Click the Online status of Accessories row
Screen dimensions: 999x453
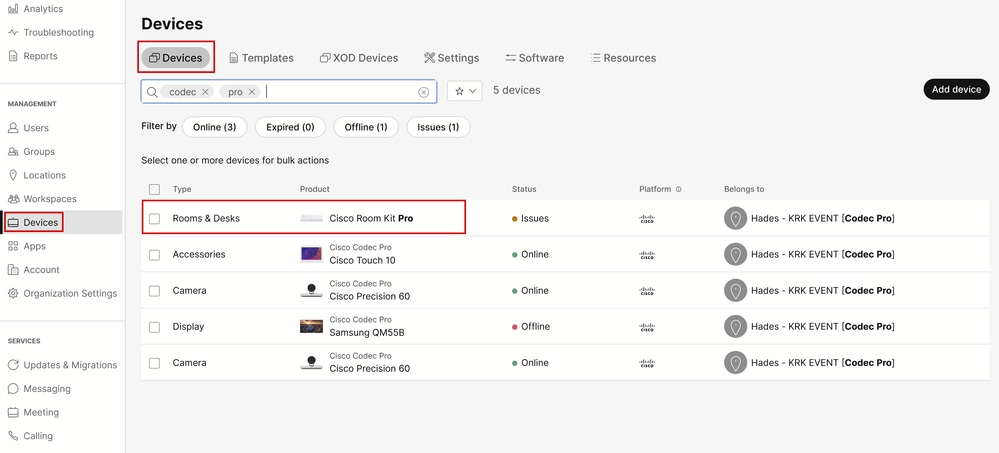coord(530,254)
